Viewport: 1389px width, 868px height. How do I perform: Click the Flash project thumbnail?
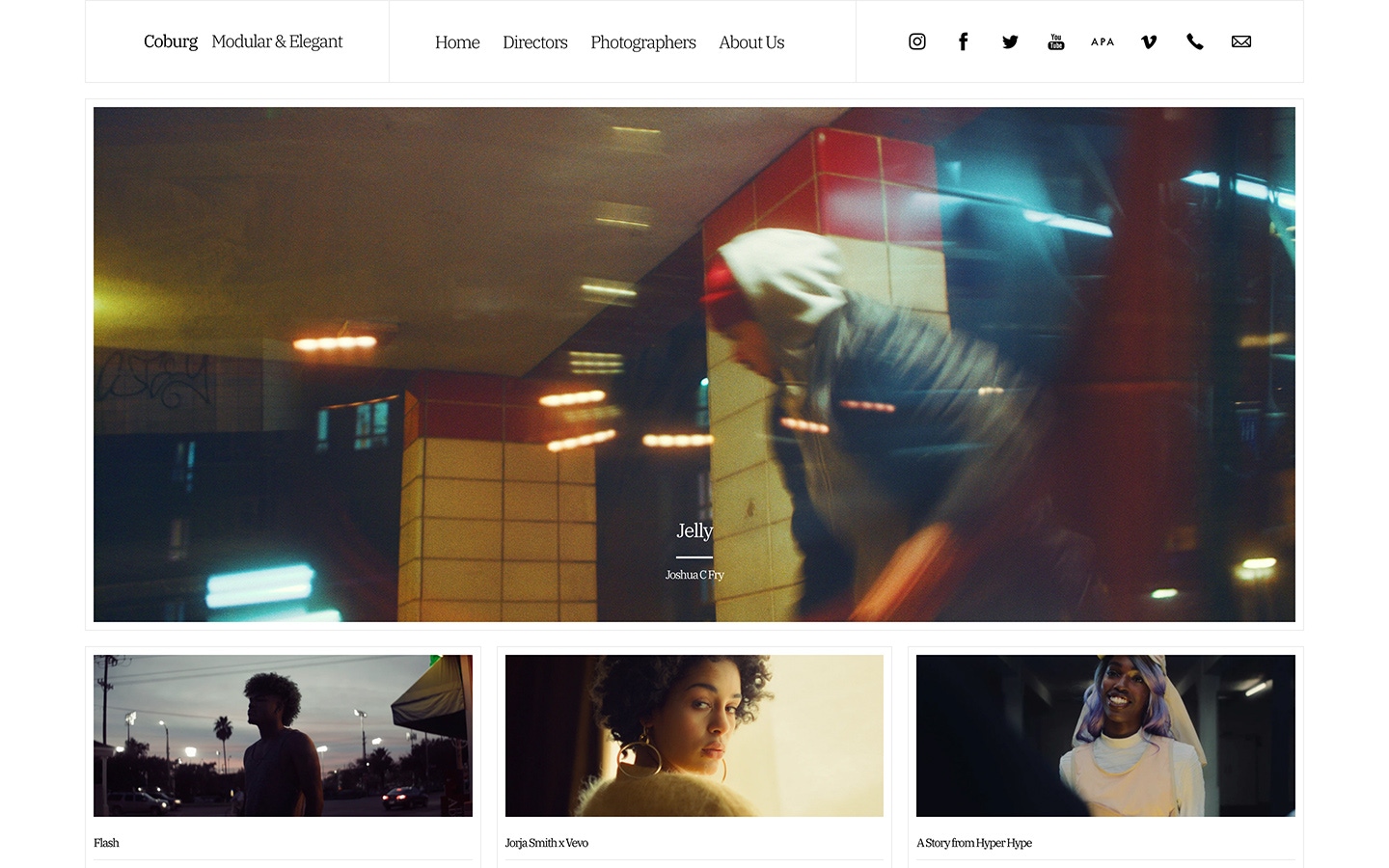pos(283,735)
